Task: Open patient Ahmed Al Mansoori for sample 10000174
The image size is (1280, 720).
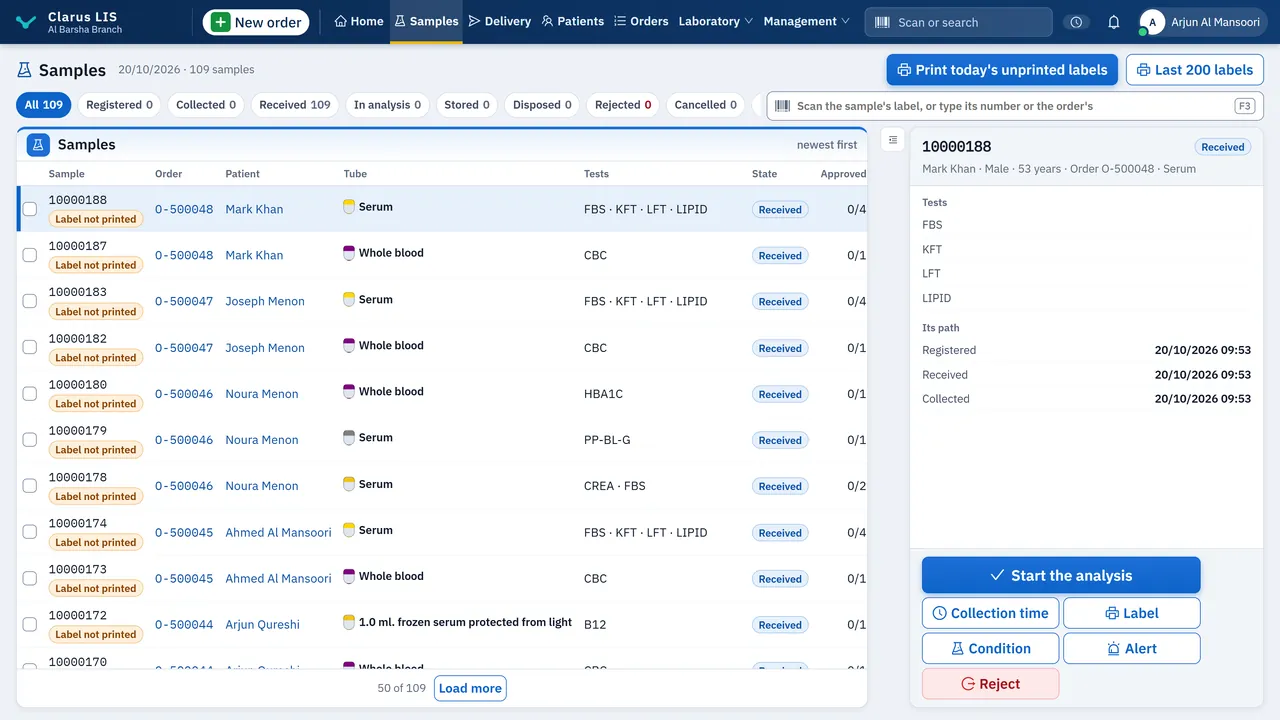Action: (x=278, y=532)
